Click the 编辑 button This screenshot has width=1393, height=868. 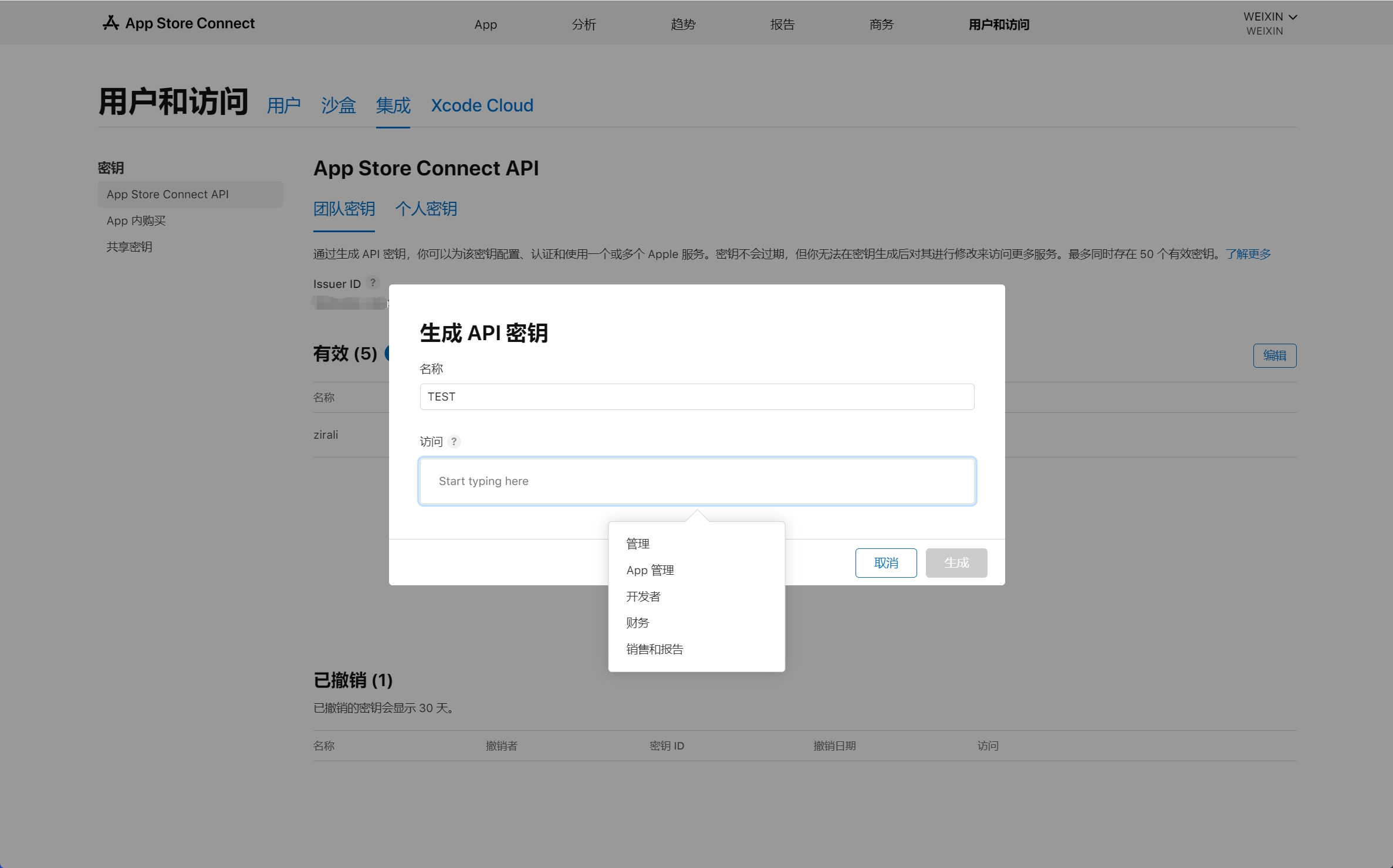click(1274, 355)
